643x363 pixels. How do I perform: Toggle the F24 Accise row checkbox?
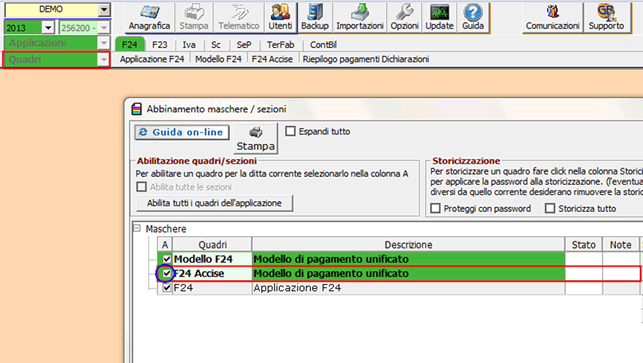[166, 274]
